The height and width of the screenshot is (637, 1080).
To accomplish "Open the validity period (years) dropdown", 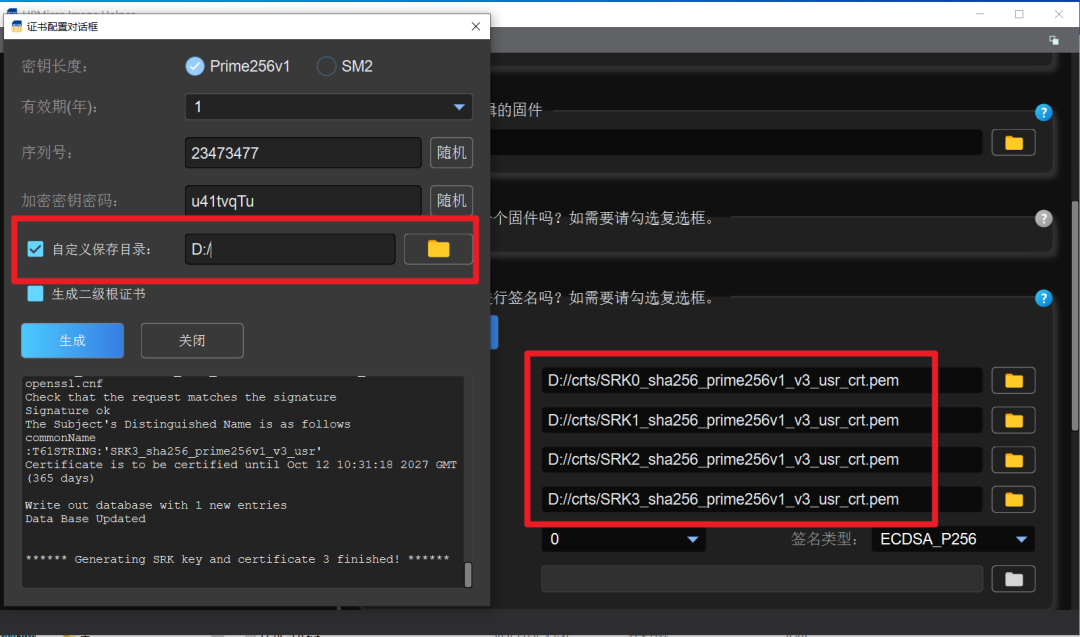I will tap(329, 107).
